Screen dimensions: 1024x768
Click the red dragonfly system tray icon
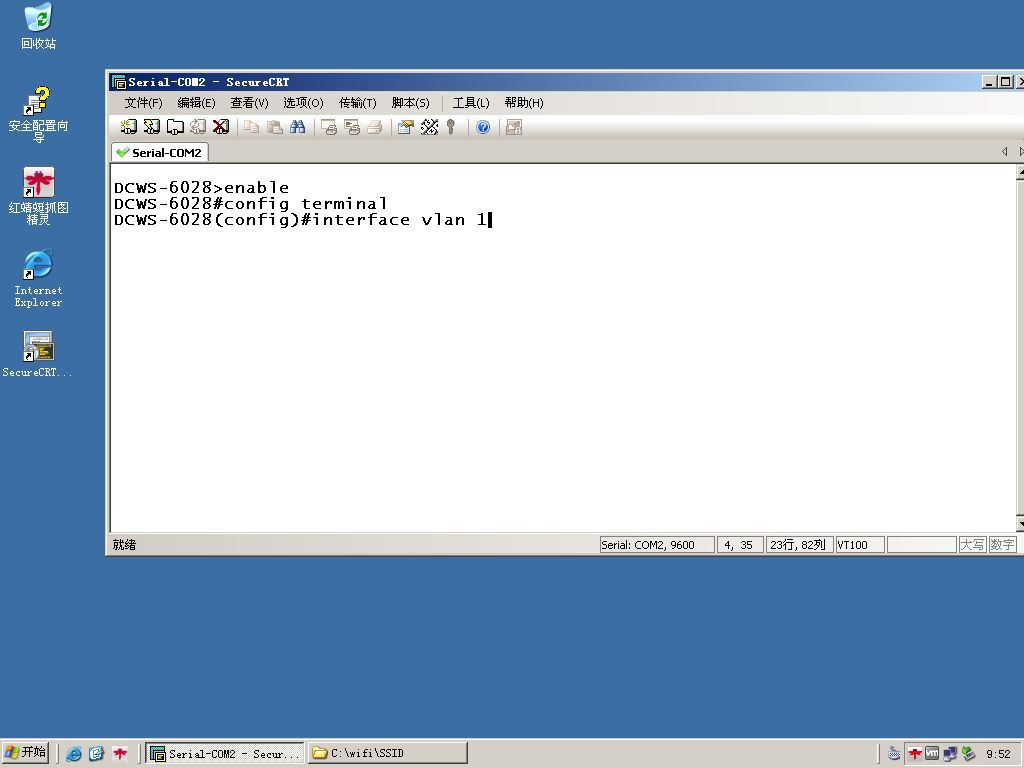tap(914, 754)
